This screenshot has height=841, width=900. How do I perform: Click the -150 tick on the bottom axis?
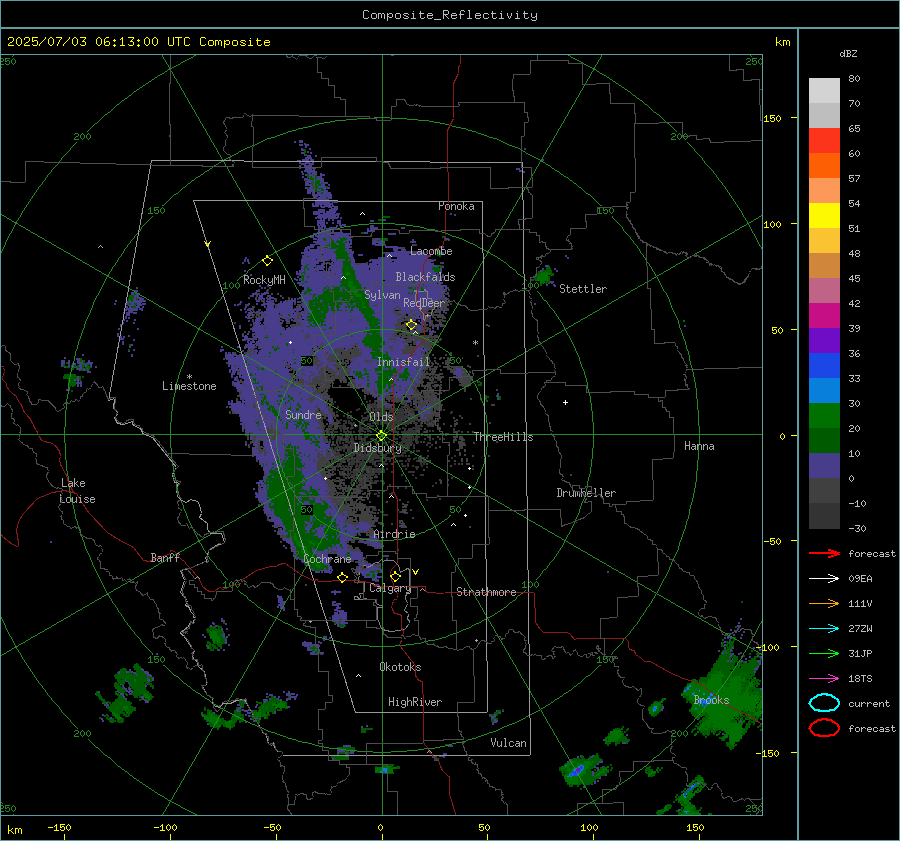[x=59, y=828]
